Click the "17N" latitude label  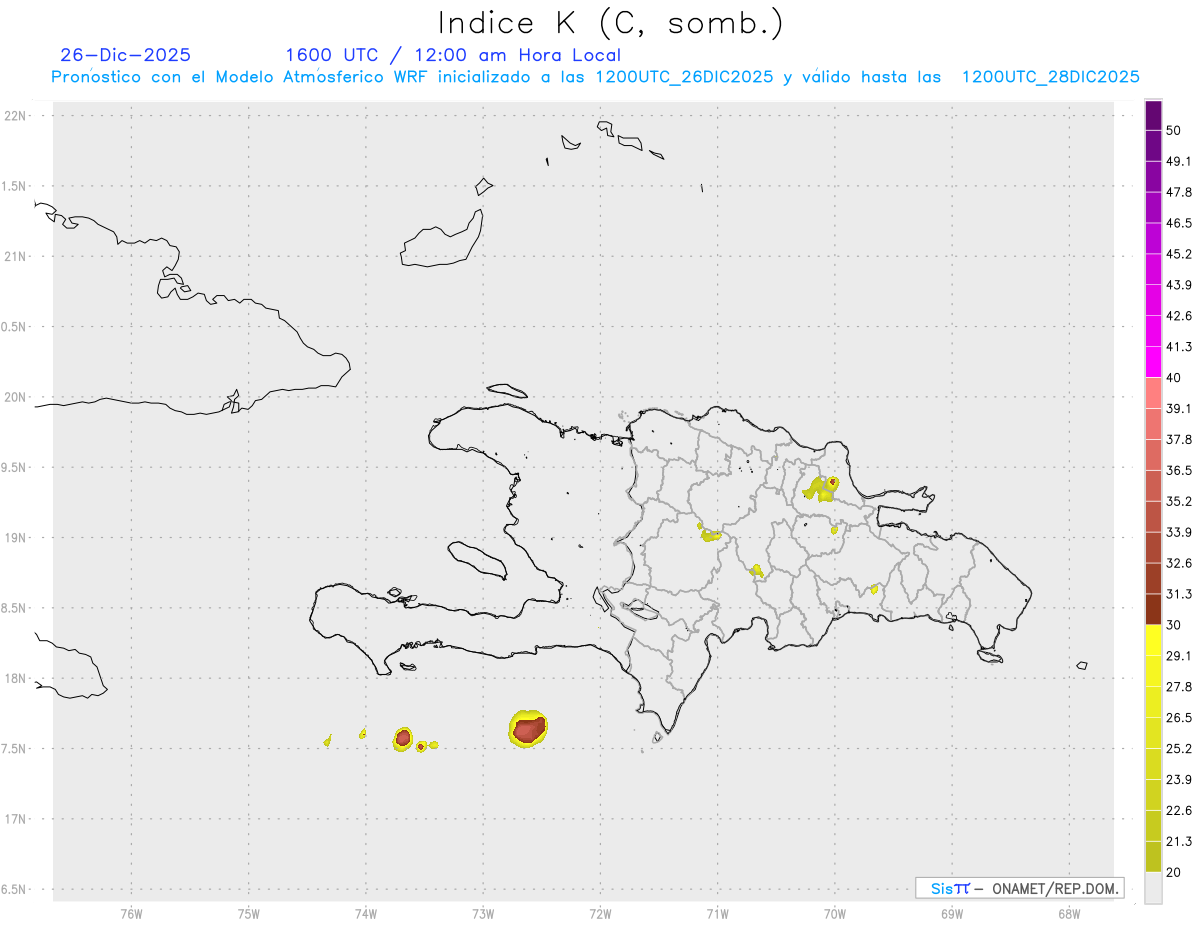pos(17,819)
